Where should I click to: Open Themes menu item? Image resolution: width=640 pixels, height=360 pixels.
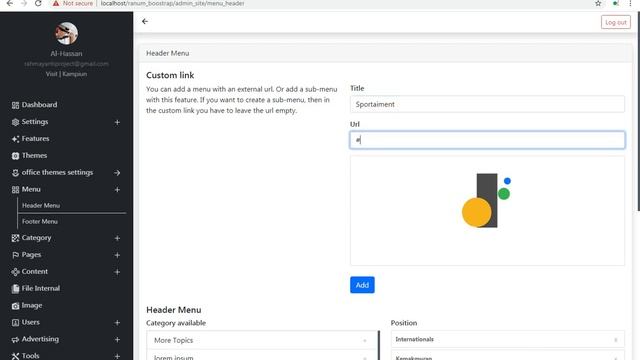[34, 156]
